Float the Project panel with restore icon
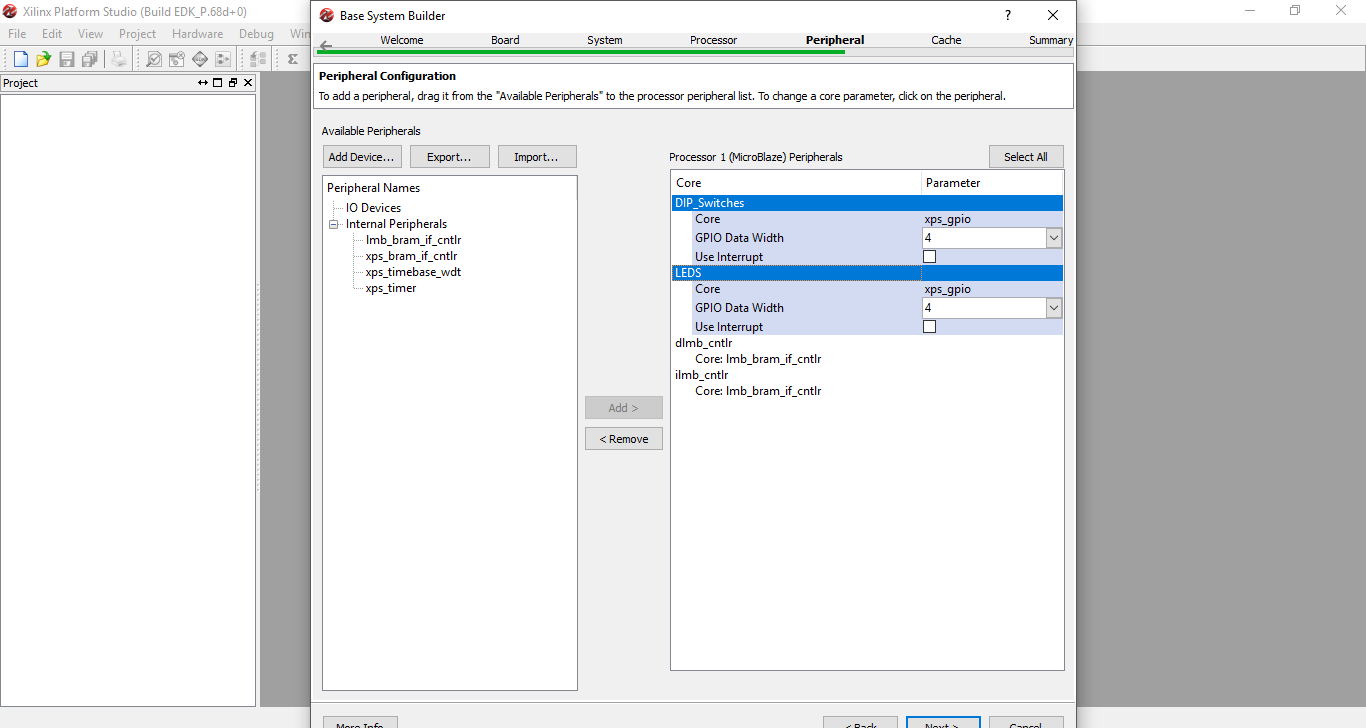Viewport: 1366px width, 728px height. point(232,83)
